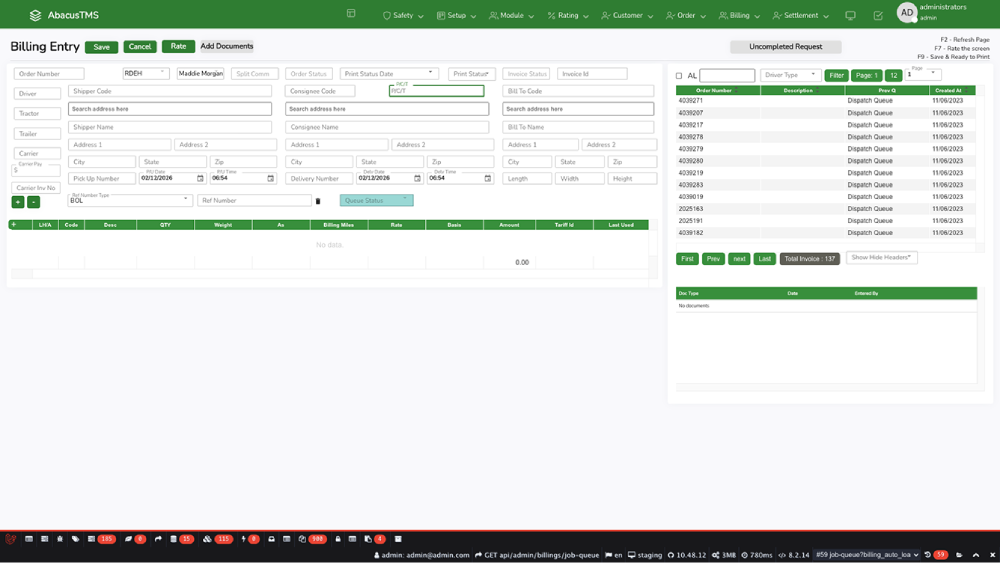Open the Print Status Date dropdown
This screenshot has width=1000, height=563.
pos(389,73)
